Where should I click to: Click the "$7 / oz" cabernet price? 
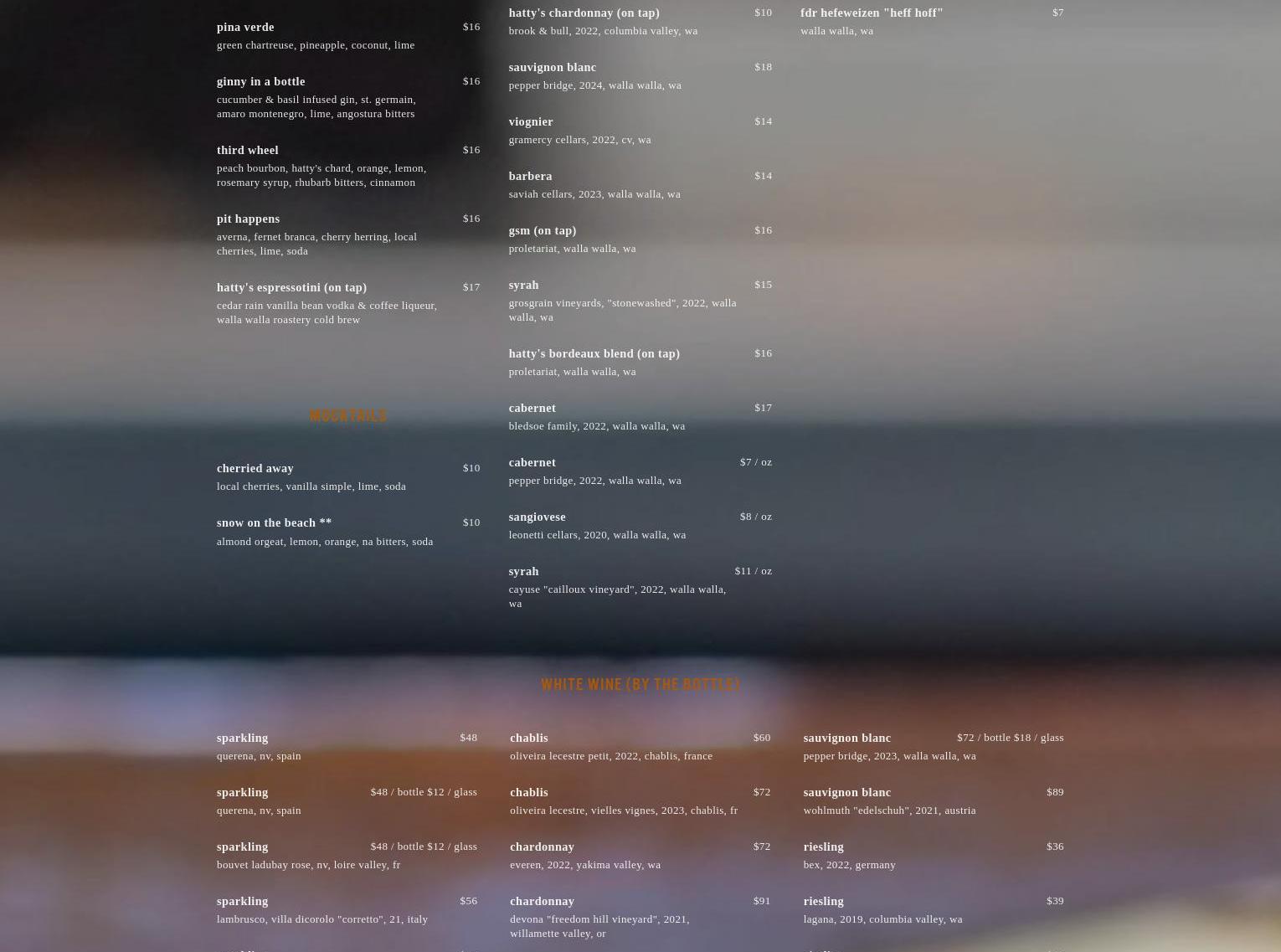click(756, 461)
